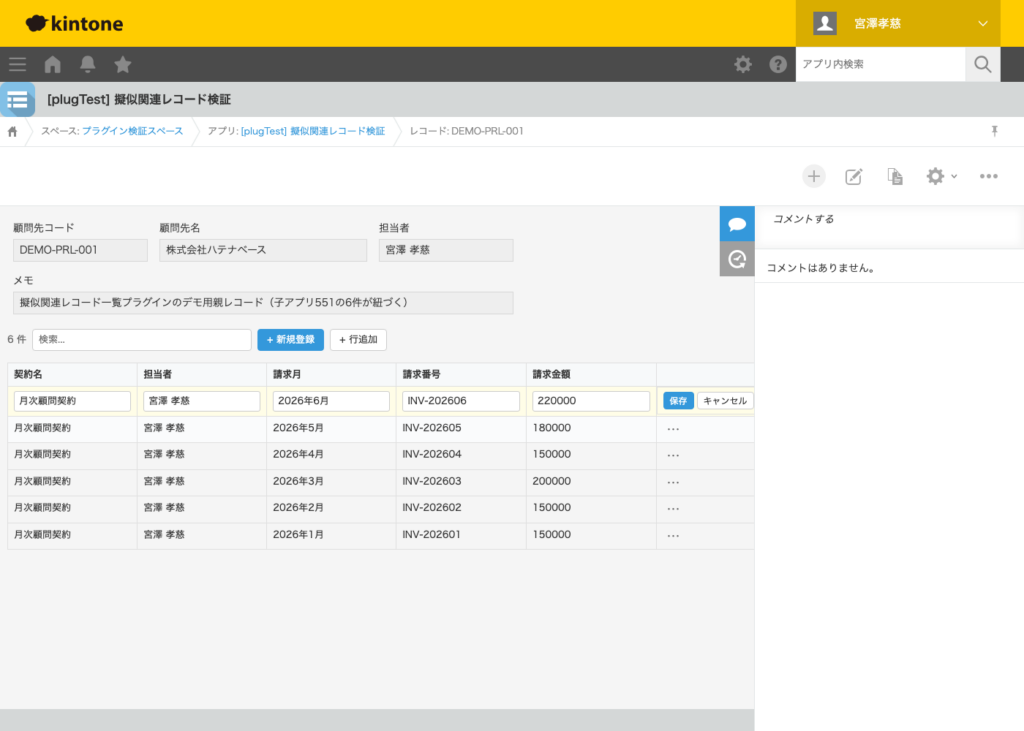Image resolution: width=1024 pixels, height=731 pixels.
Task: Open kintone help via the question mark icon
Action: pyautogui.click(x=778, y=64)
